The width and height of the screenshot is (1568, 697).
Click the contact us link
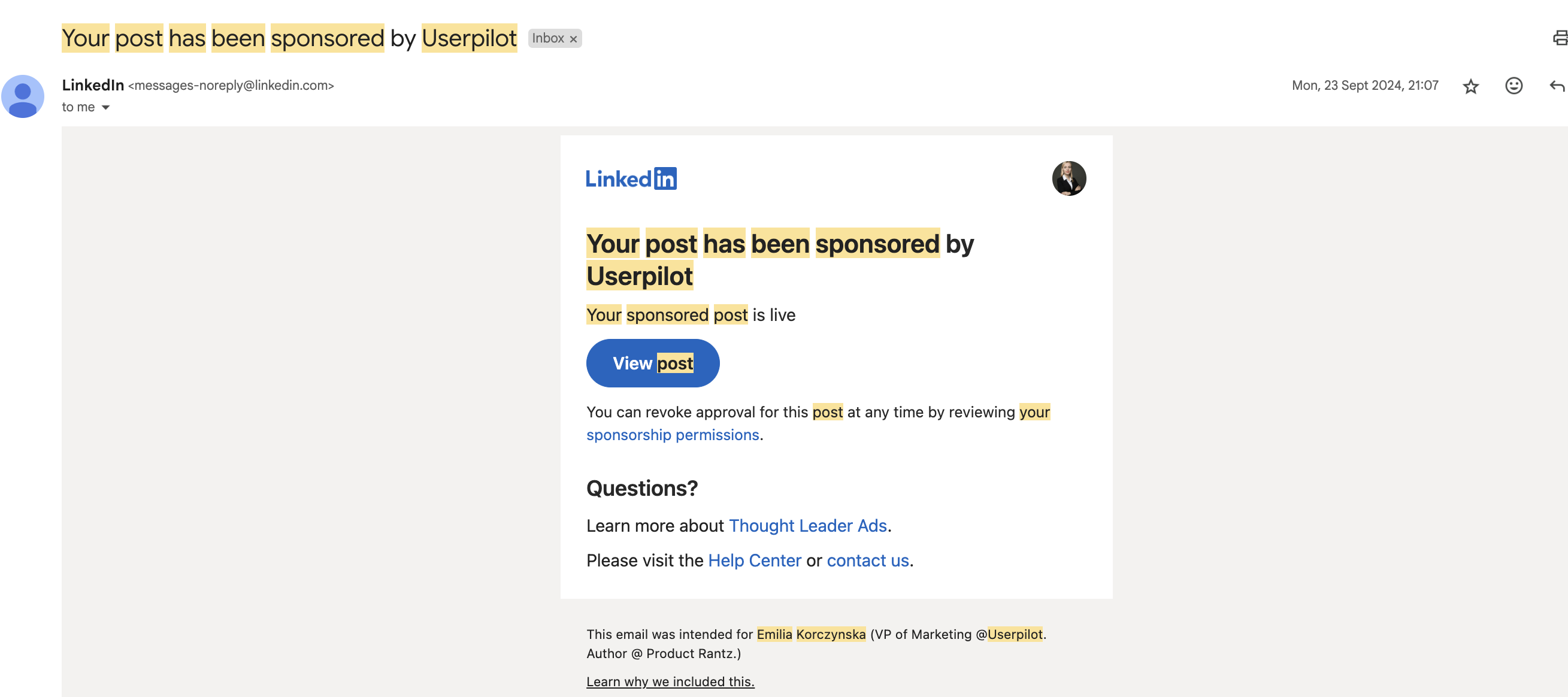click(x=867, y=560)
